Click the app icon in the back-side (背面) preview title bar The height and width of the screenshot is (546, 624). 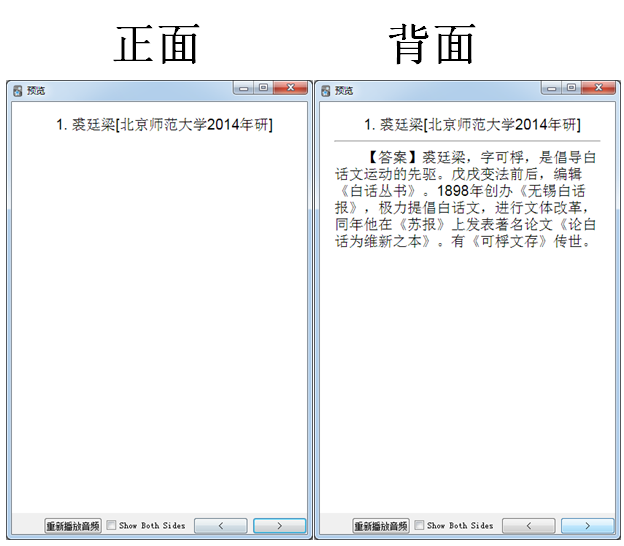[326, 91]
